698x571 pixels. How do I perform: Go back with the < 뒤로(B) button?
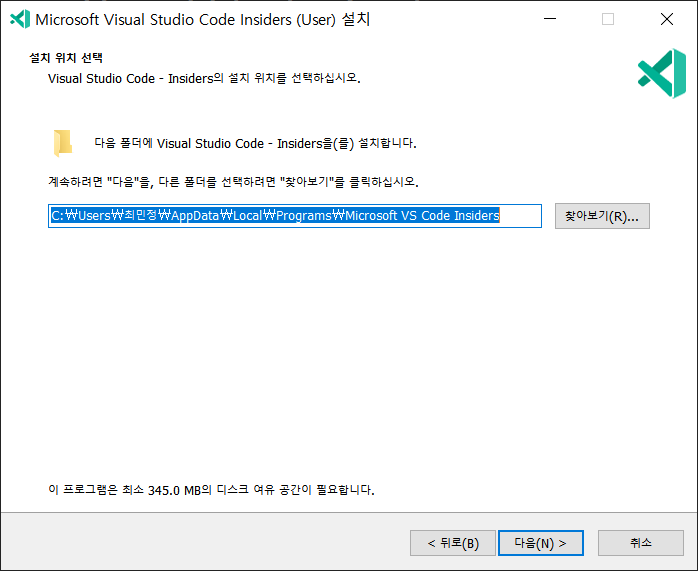453,543
